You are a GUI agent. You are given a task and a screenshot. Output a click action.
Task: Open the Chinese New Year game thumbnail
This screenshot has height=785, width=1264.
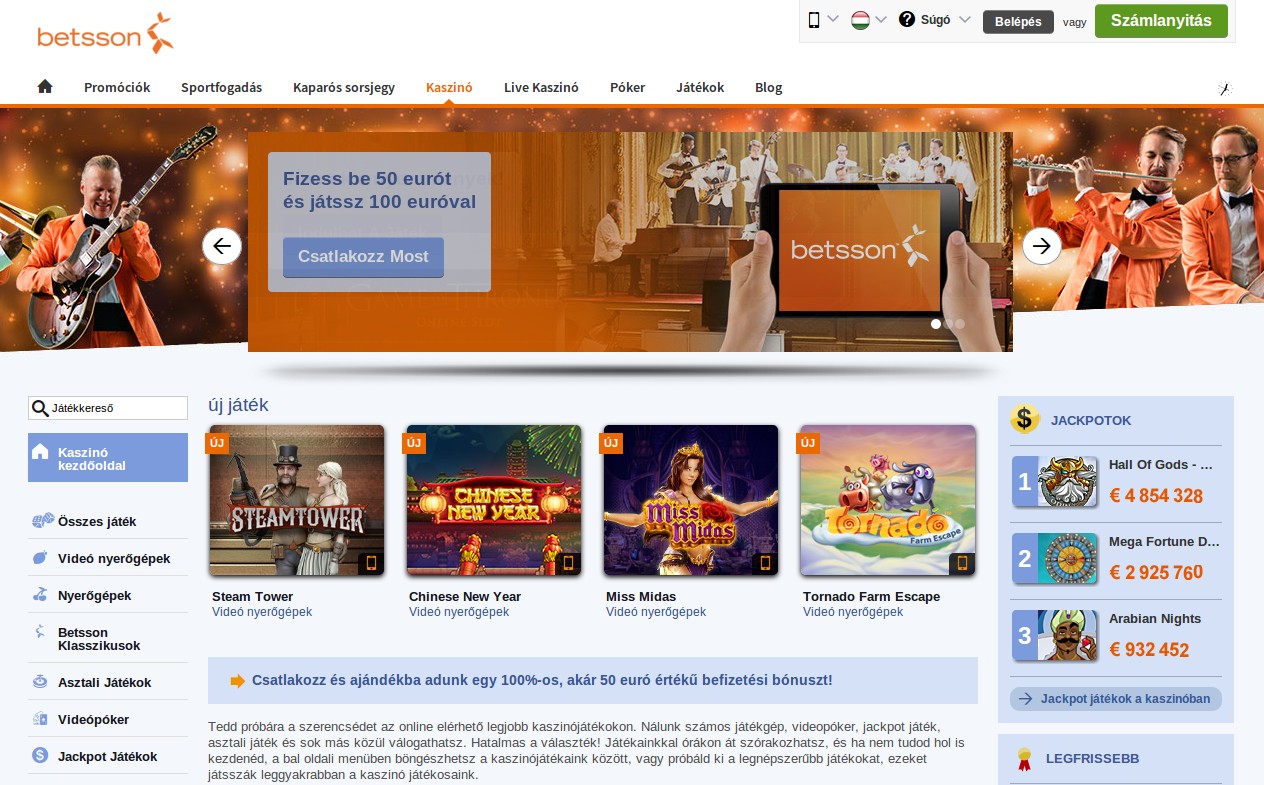click(x=494, y=501)
